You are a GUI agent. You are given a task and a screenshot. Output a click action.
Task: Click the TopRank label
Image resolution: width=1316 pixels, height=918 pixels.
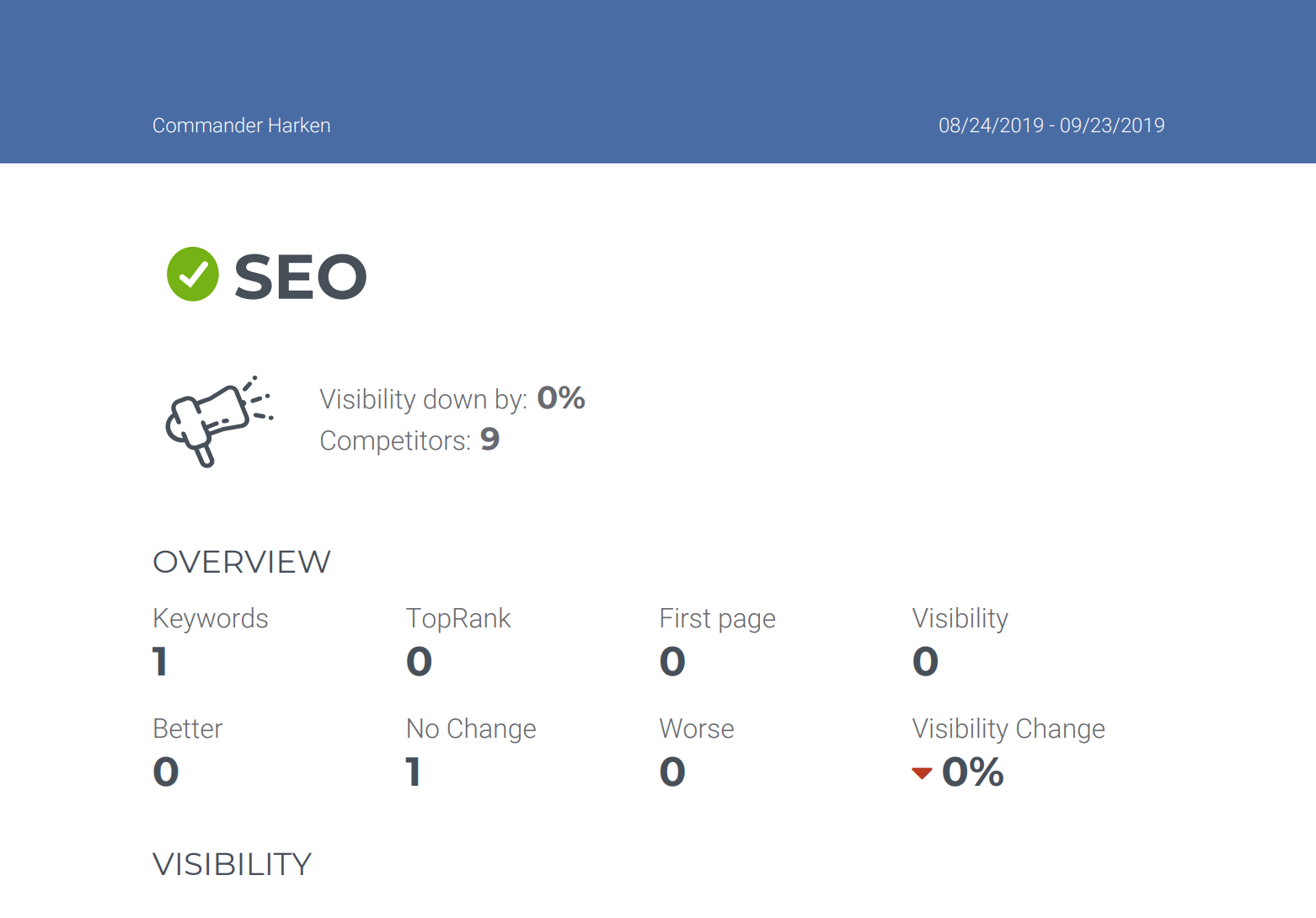(458, 618)
